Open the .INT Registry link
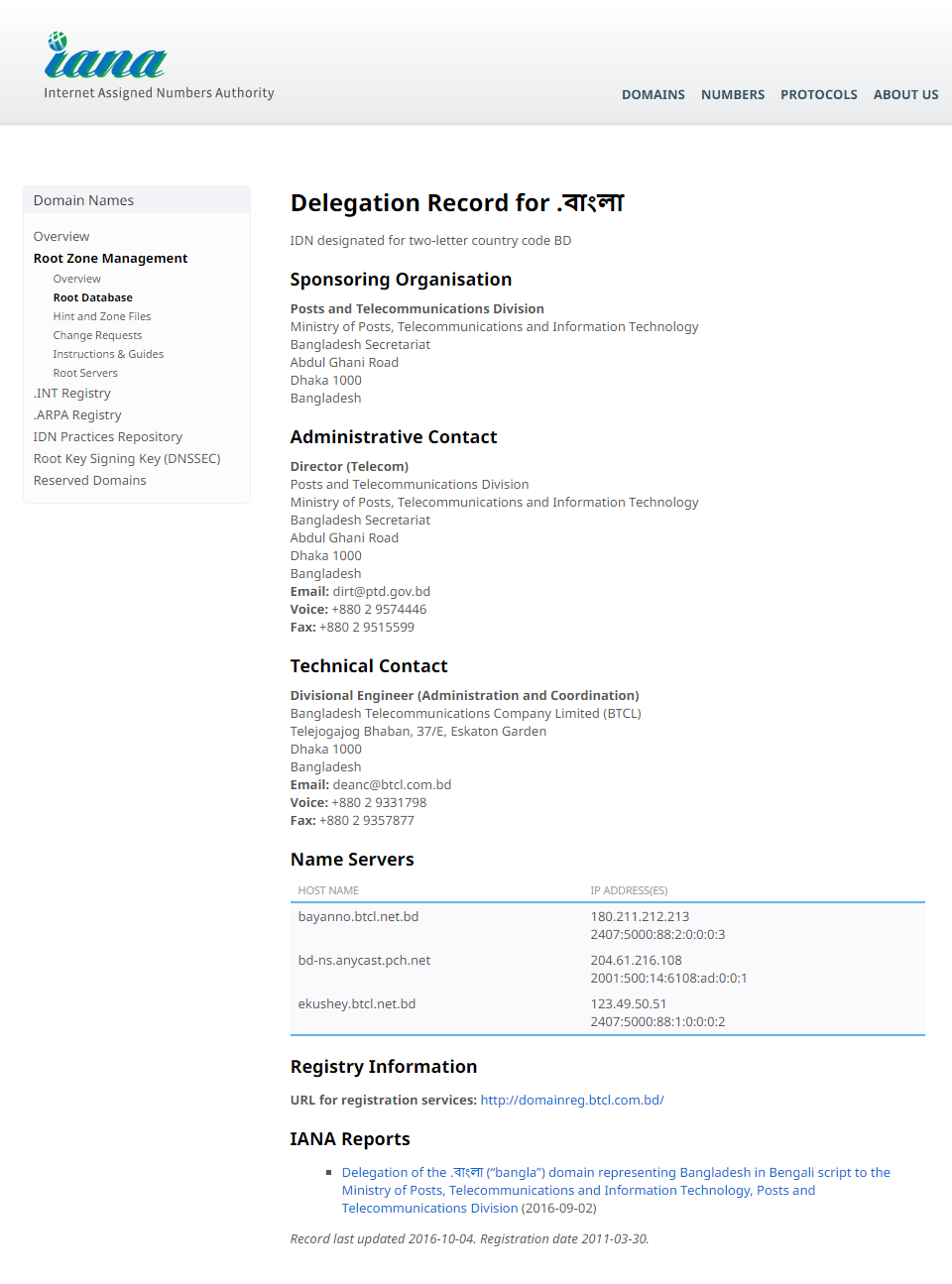 [71, 394]
